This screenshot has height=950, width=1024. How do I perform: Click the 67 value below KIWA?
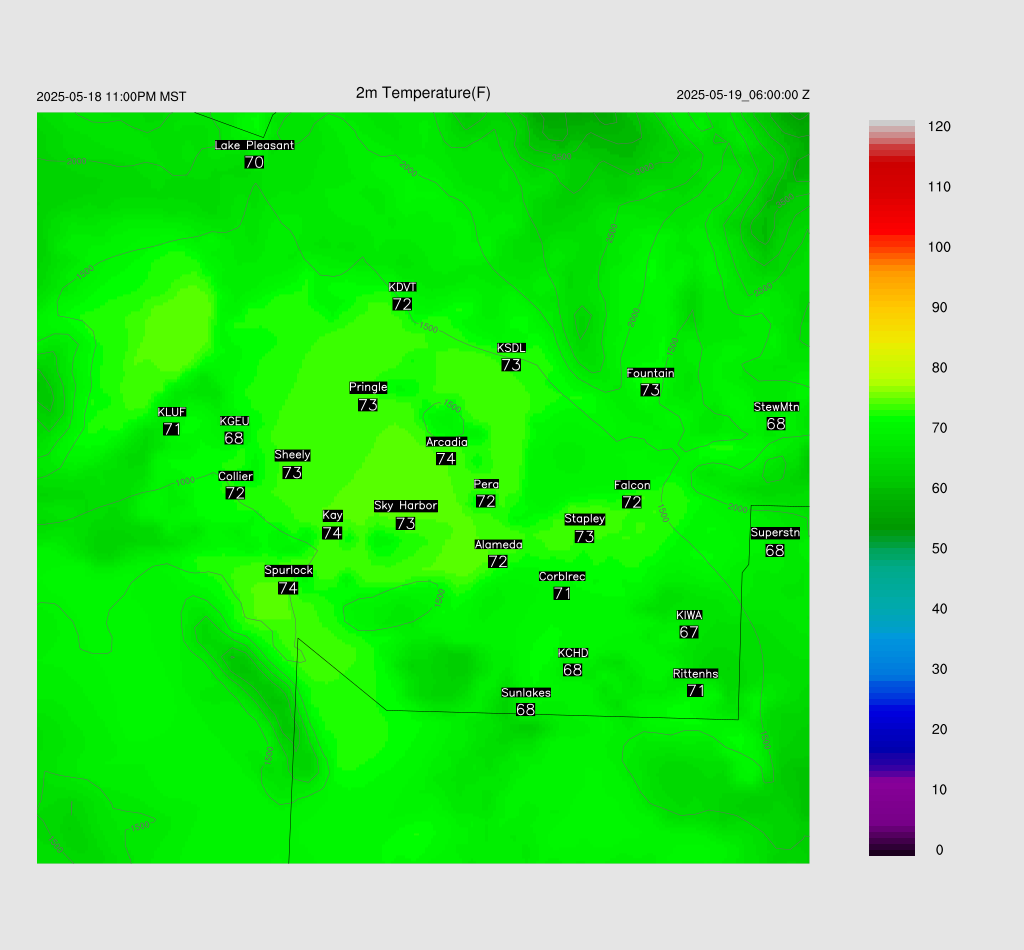point(689,632)
